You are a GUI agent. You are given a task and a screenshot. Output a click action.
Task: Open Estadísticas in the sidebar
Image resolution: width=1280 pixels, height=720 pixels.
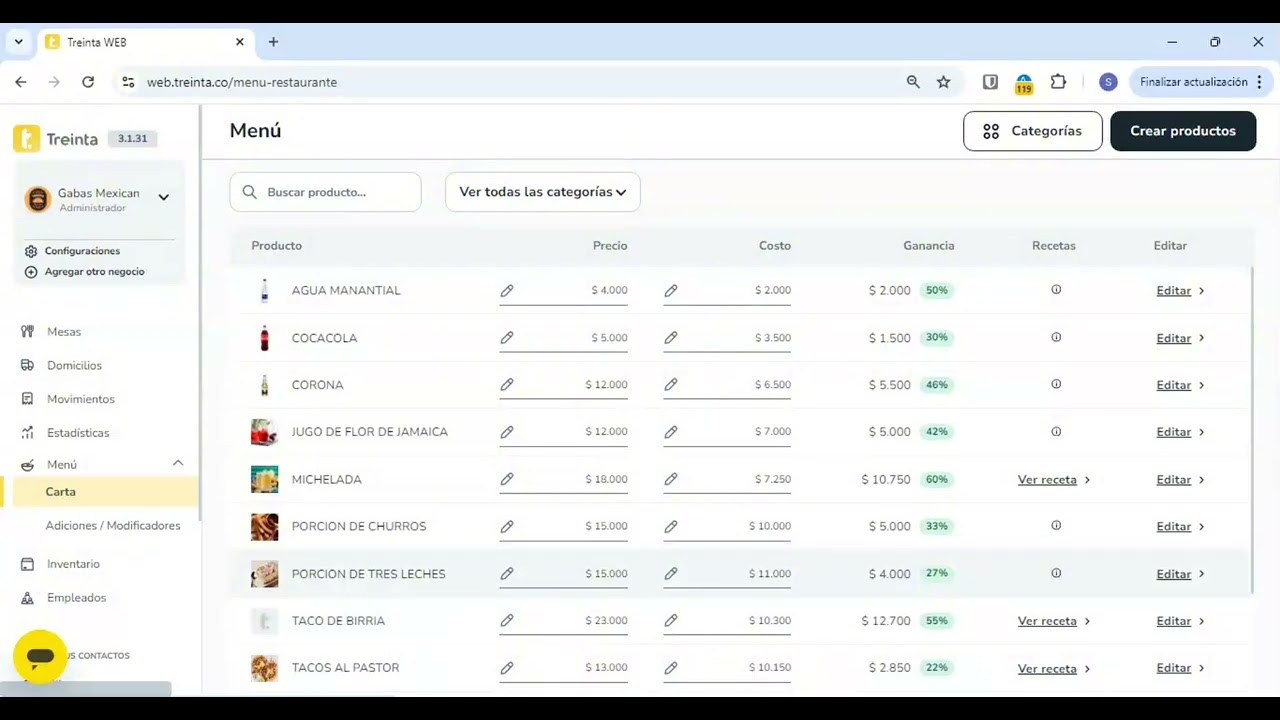(78, 433)
